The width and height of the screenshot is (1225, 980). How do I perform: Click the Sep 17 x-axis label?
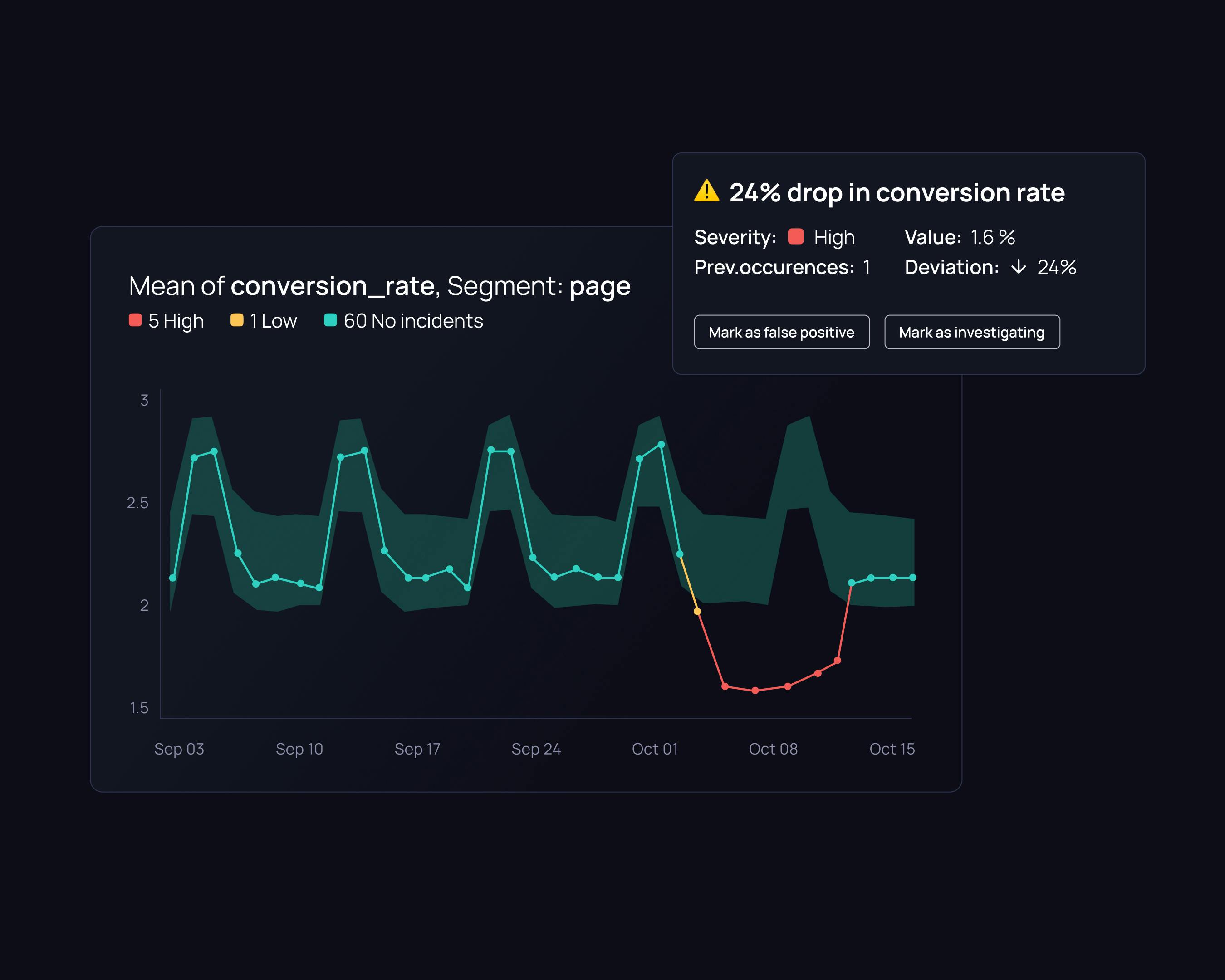pyautogui.click(x=417, y=749)
